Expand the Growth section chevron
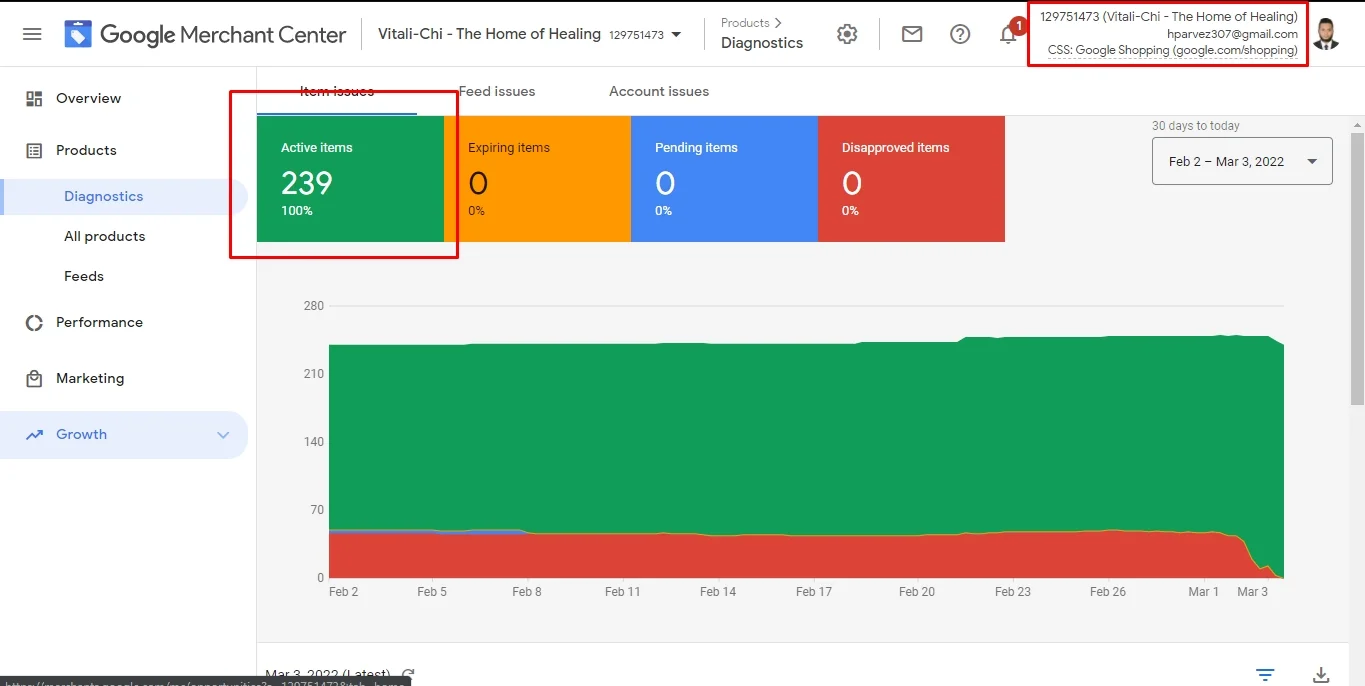The image size is (1365, 686). [x=223, y=435]
